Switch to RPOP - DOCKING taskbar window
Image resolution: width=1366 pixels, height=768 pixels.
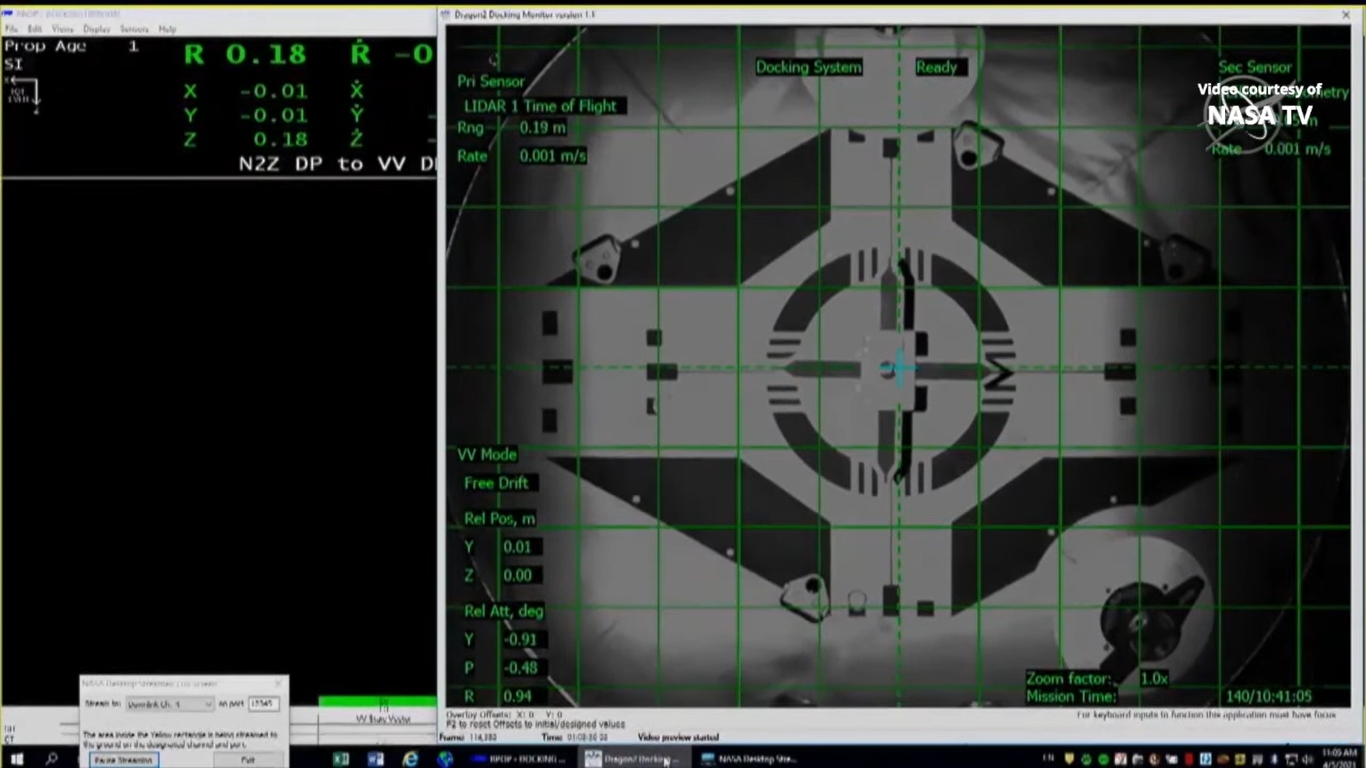tap(519, 759)
